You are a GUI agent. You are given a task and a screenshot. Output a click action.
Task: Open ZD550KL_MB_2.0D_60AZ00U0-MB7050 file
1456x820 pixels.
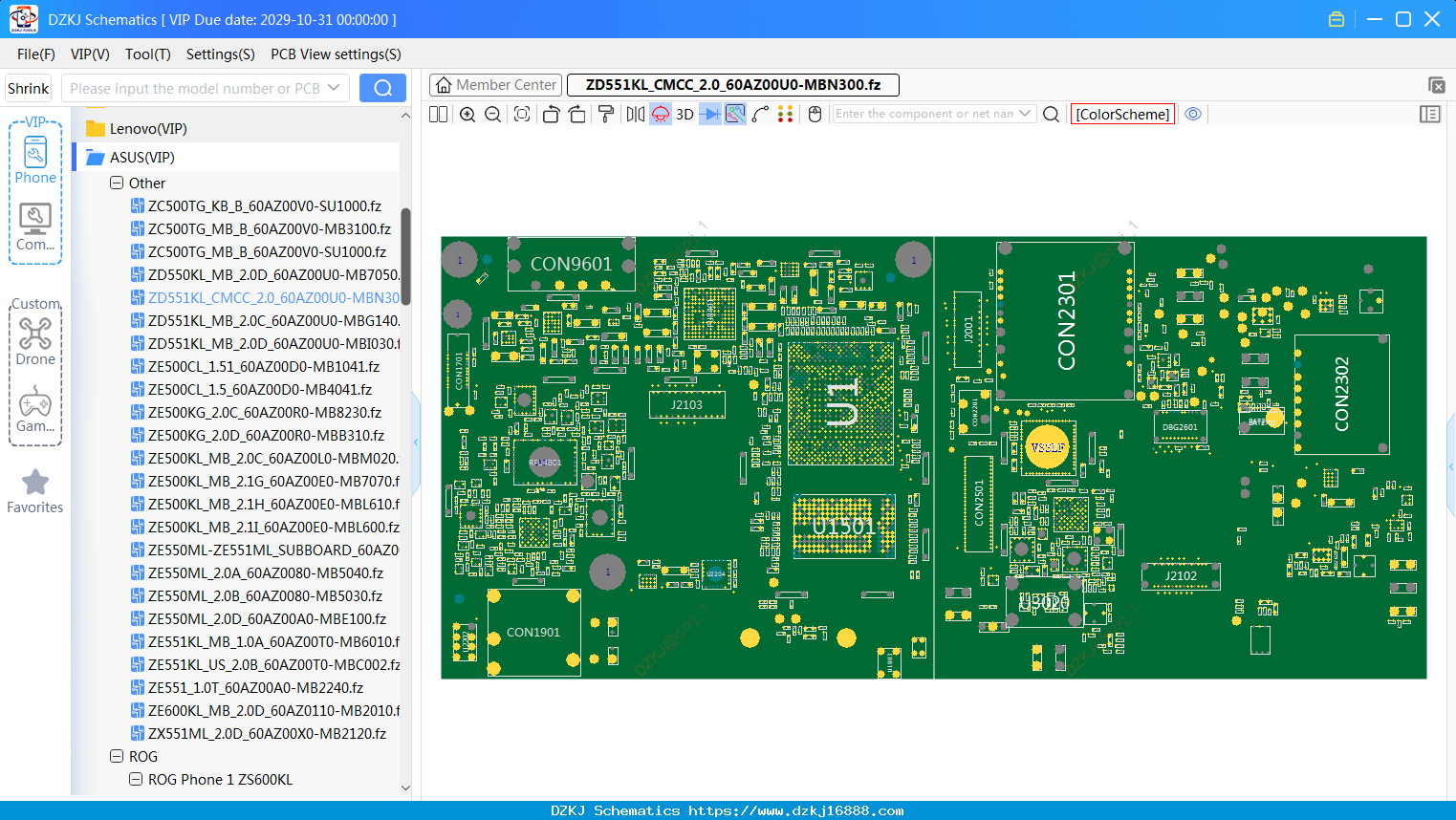click(x=265, y=274)
